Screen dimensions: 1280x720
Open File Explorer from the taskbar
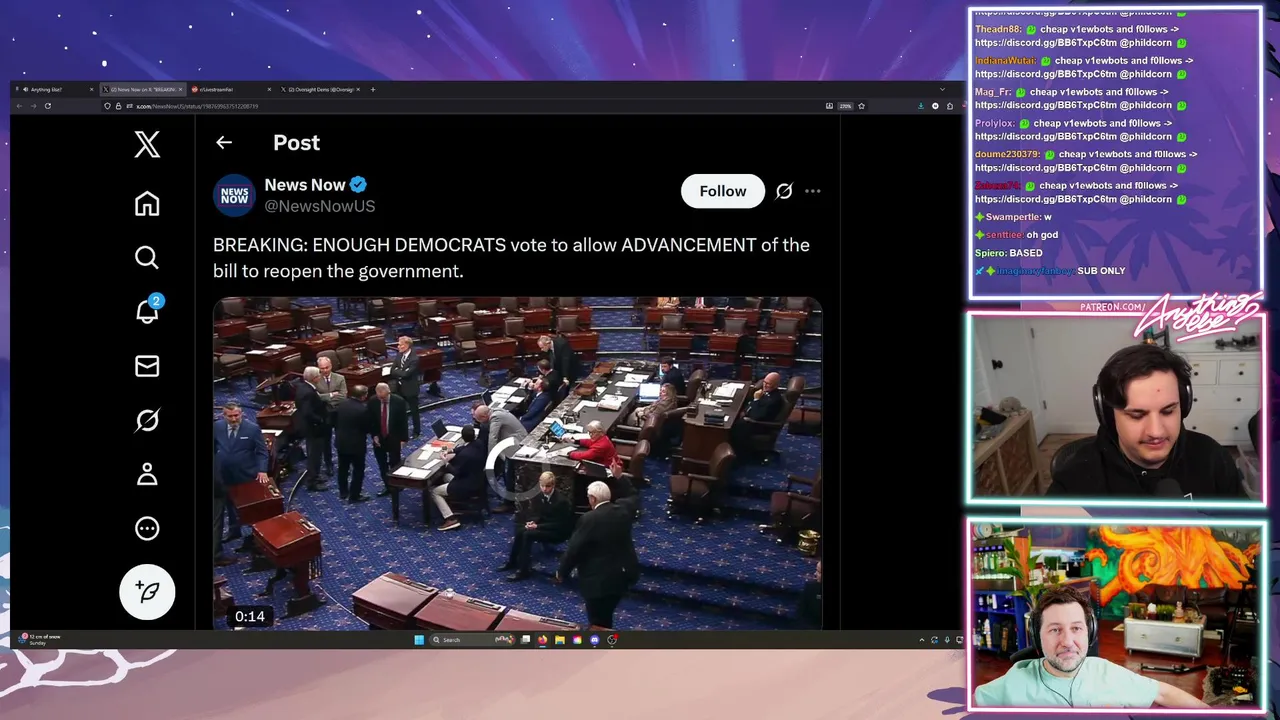(x=560, y=640)
